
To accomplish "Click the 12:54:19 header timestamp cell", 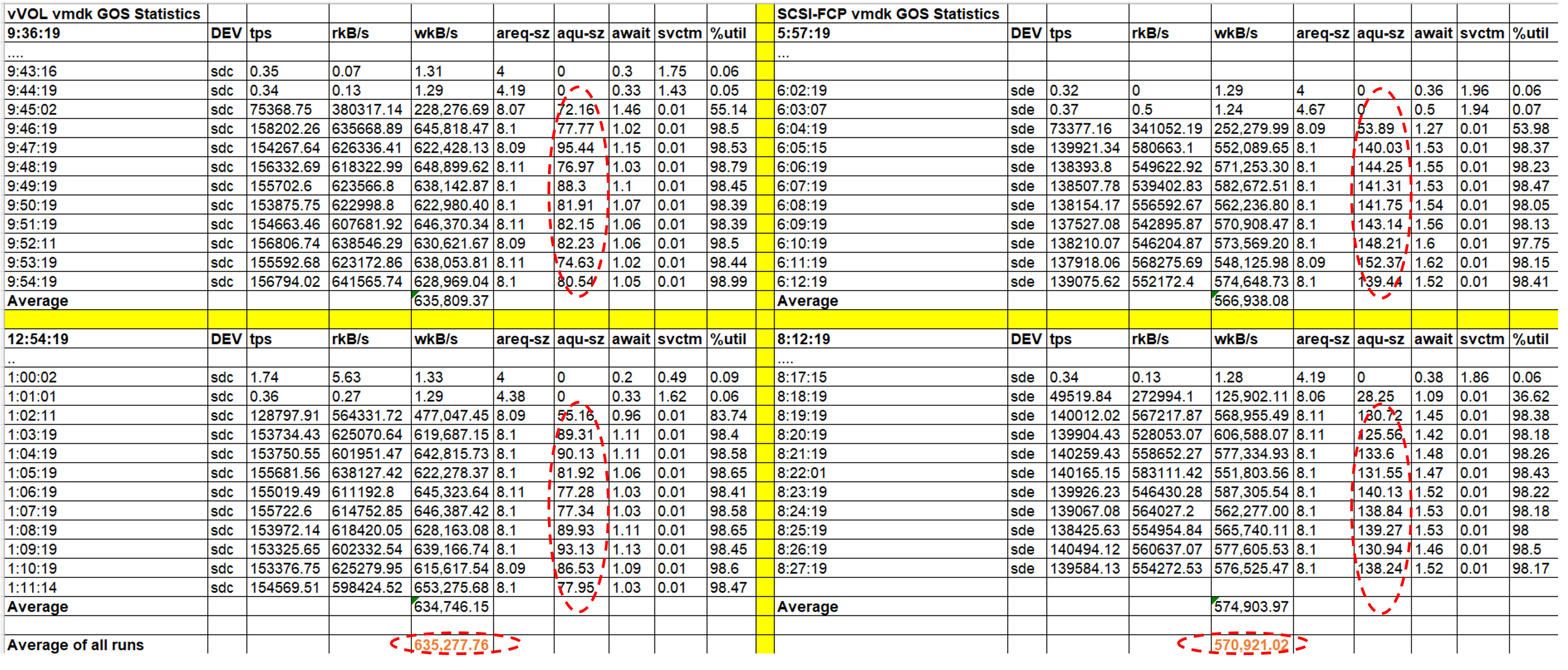I will [37, 339].
